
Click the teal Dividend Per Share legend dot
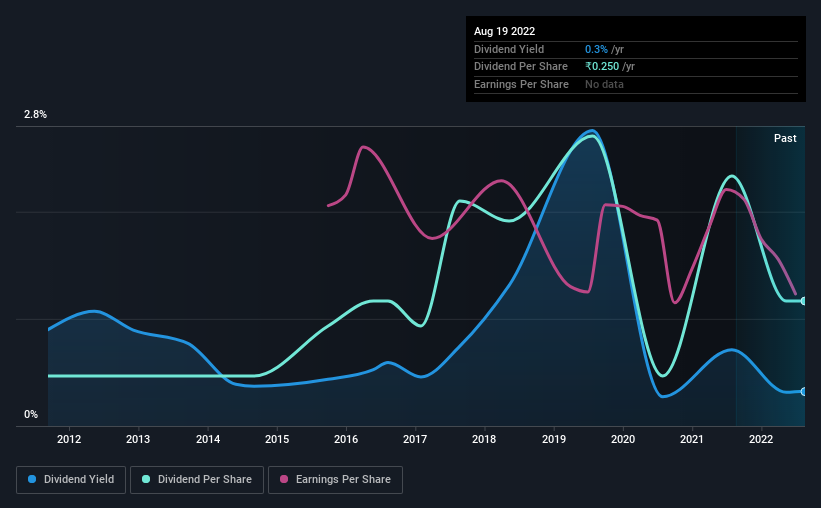coord(146,479)
